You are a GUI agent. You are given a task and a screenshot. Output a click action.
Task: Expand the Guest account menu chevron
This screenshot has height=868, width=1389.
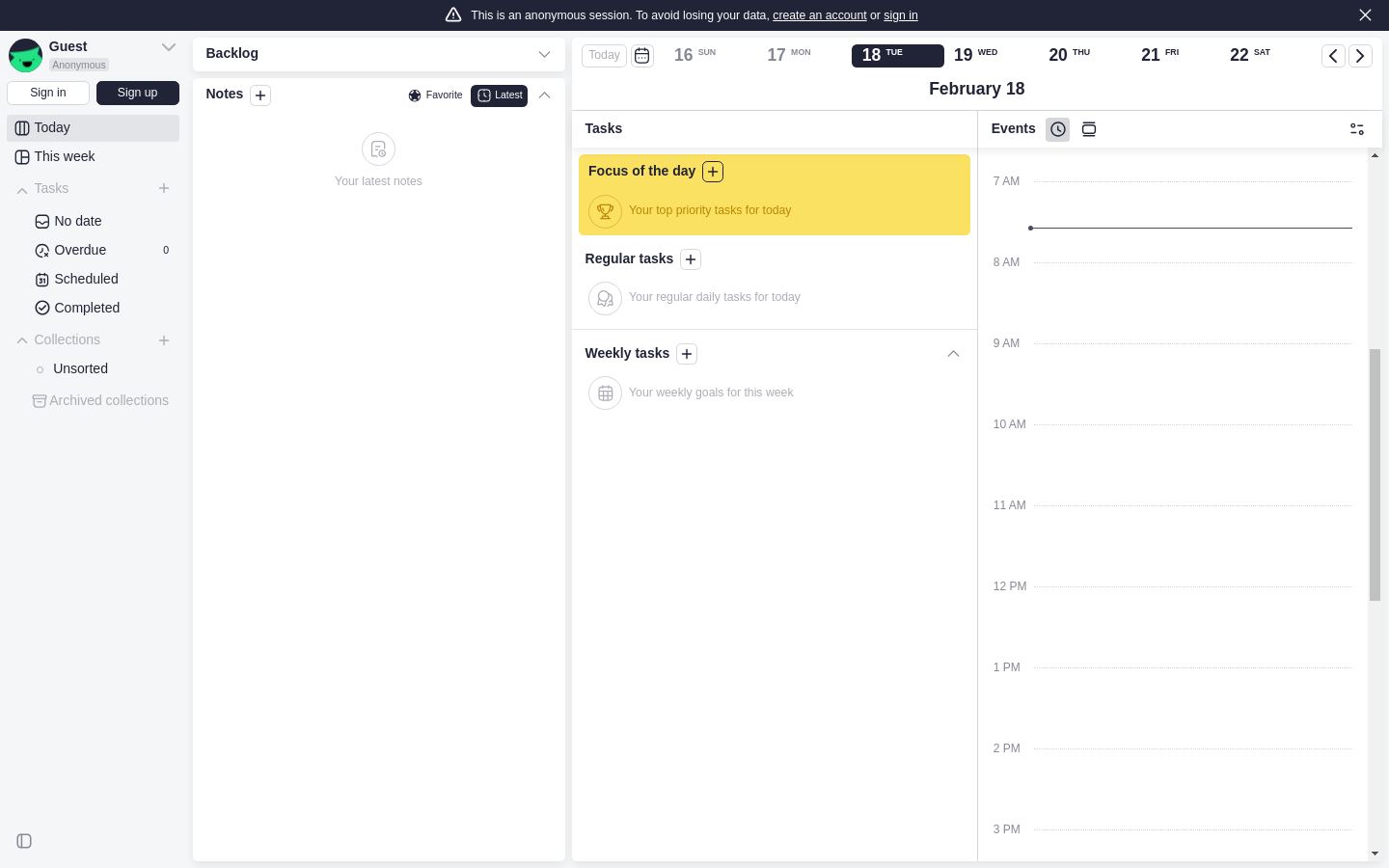[169, 47]
